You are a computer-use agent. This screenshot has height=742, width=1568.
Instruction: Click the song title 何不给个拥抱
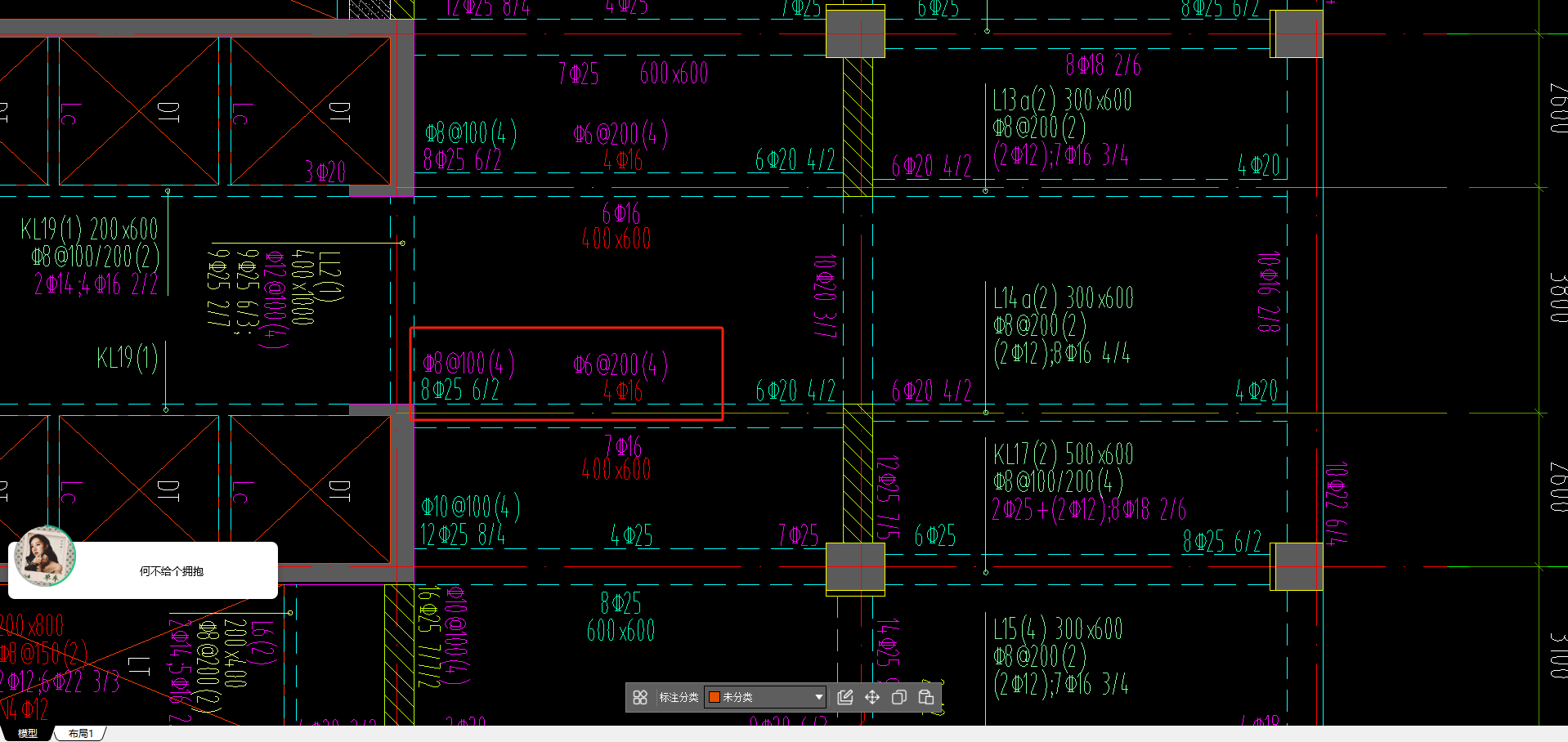point(172,571)
